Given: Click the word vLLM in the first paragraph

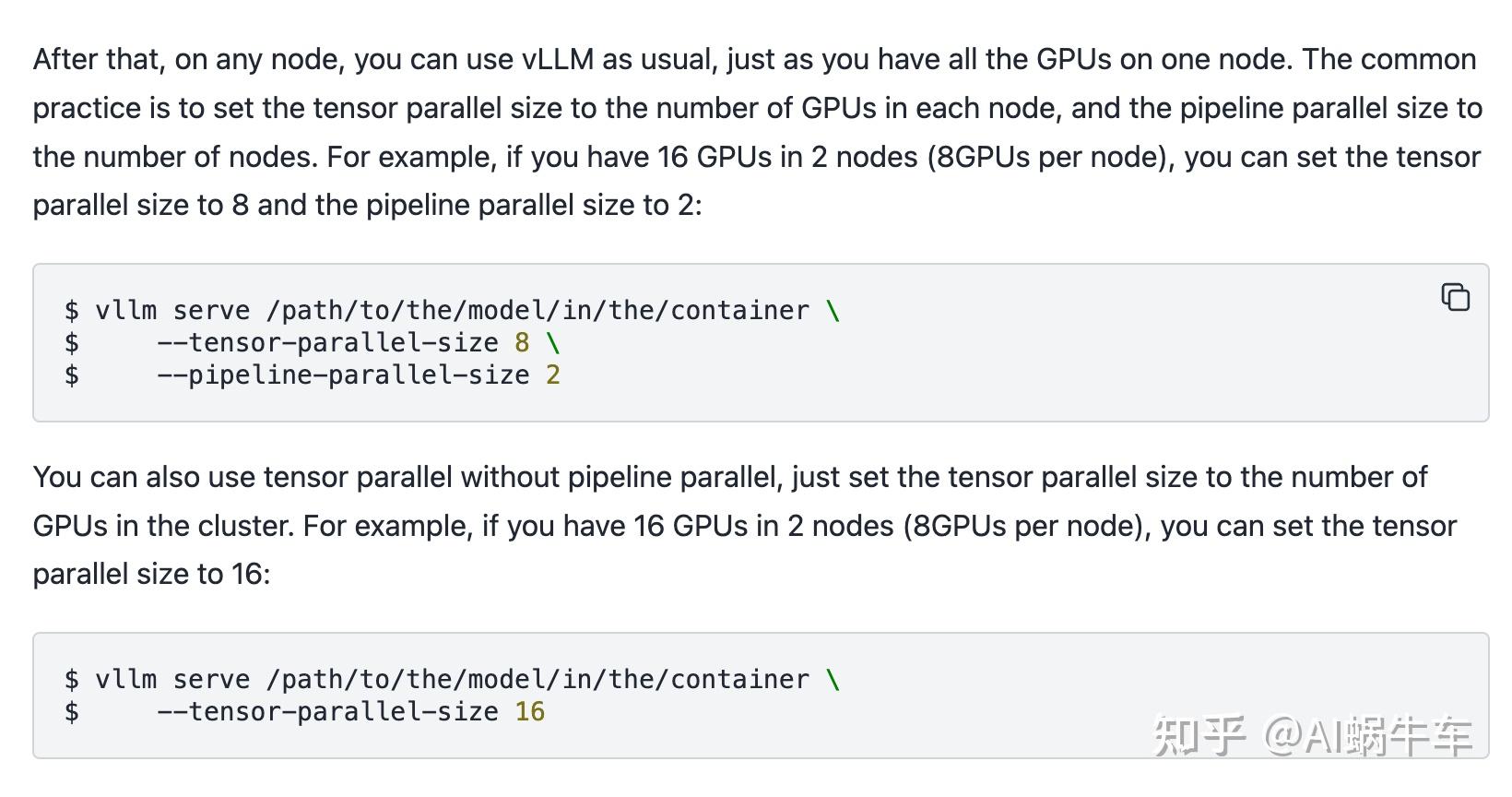Looking at the screenshot, I should coord(558,60).
